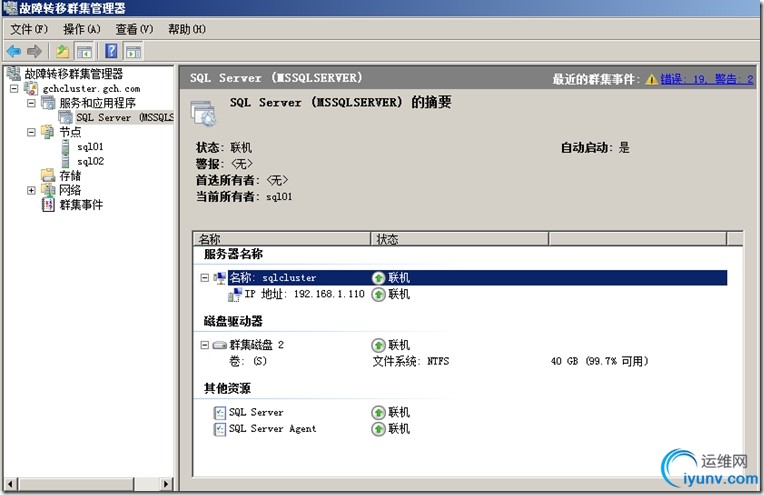Select SQL Server (MSSQLS tree entry
Image resolution: width=764 pixels, height=495 pixels.
click(125, 117)
